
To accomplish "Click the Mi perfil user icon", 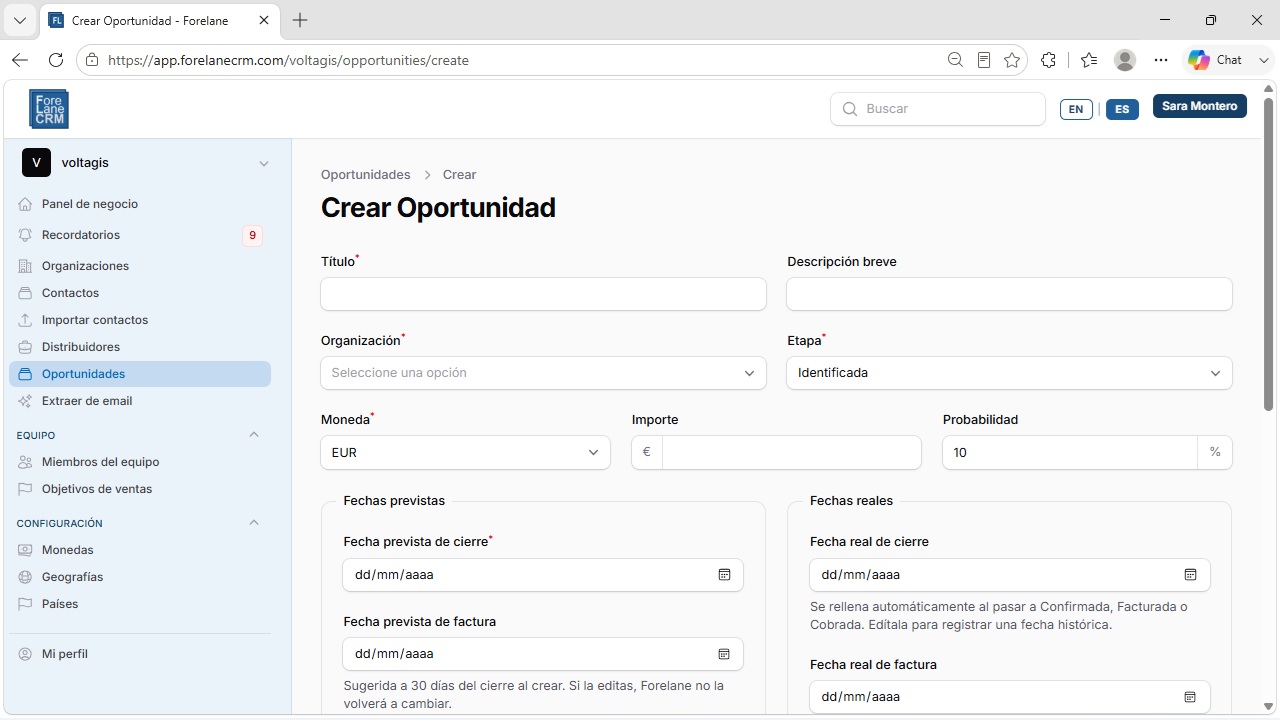I will (x=25, y=654).
